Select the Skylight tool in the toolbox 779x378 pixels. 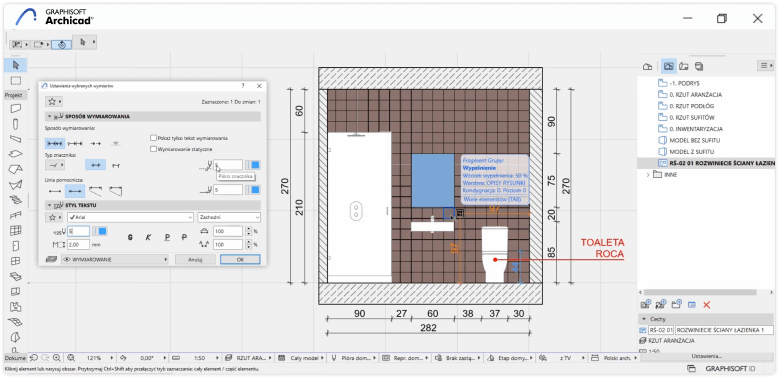(15, 276)
